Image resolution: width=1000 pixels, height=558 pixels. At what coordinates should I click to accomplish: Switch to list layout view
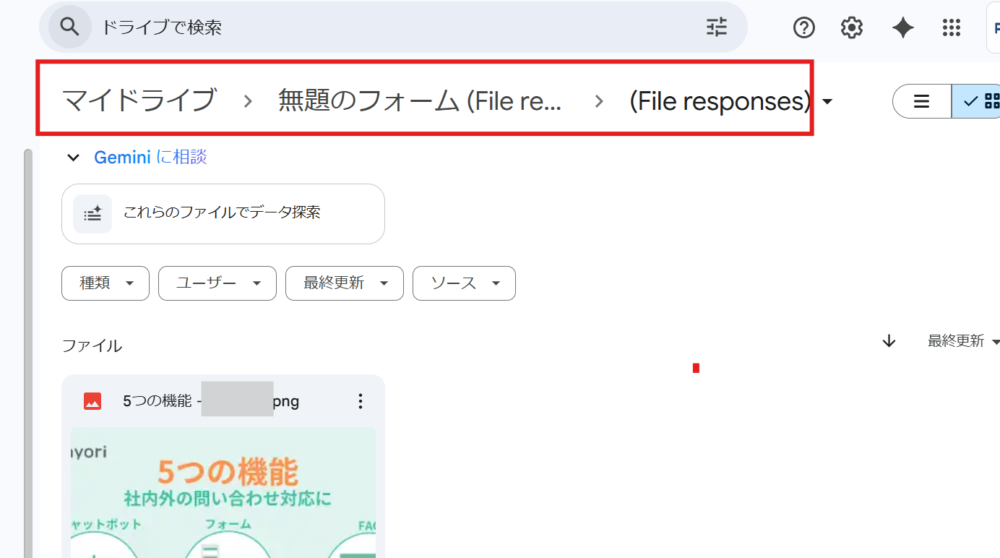922,101
